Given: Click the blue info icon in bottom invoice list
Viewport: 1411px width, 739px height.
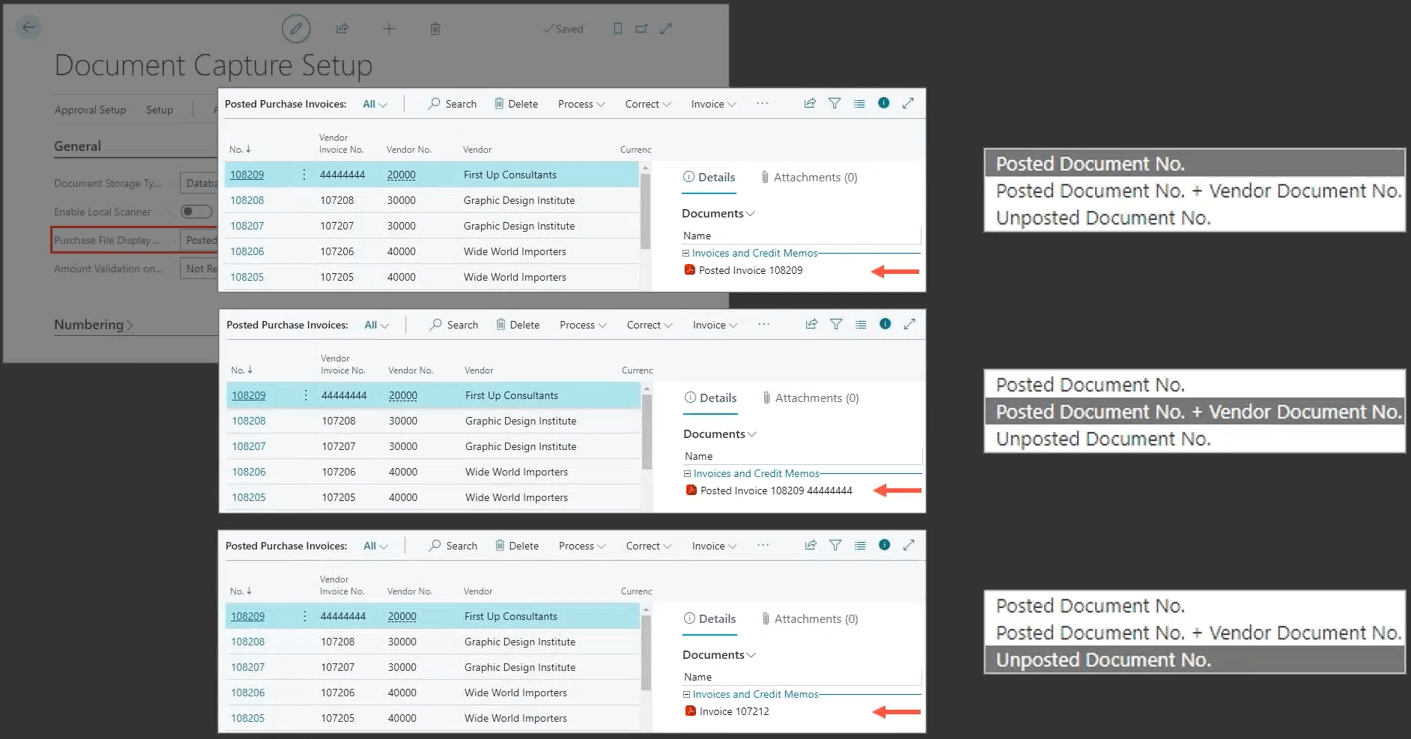Looking at the screenshot, I should [884, 545].
